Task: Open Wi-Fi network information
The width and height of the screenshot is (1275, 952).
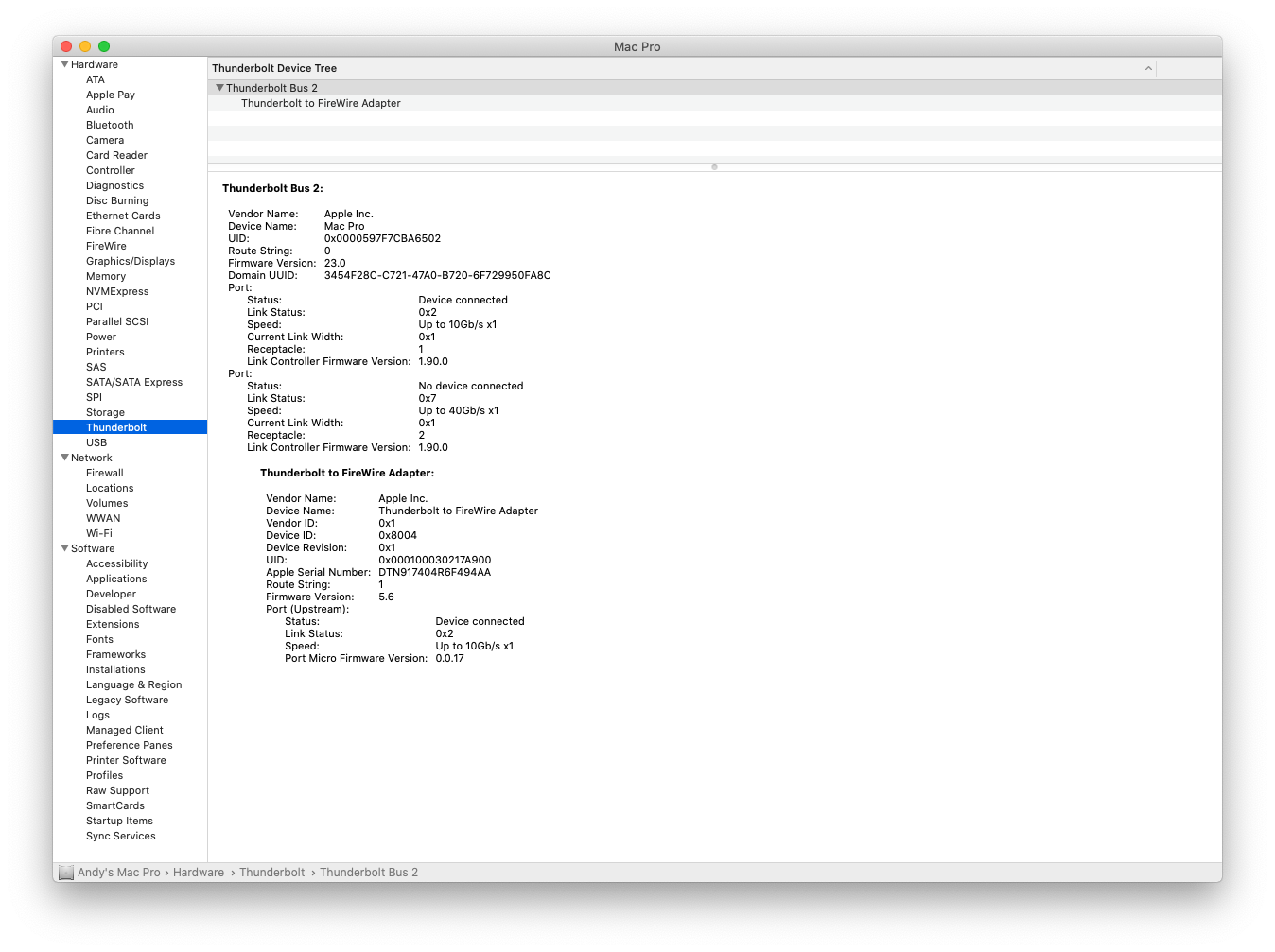Action: tap(99, 533)
